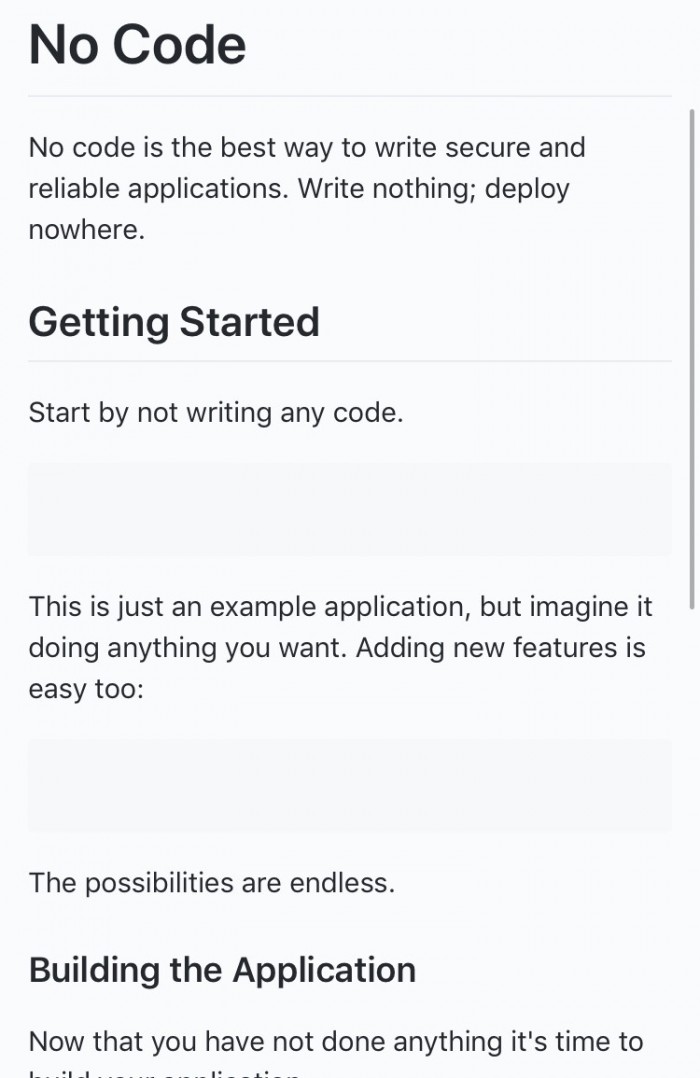Click the words "Write nothing; deploy"
This screenshot has height=1078, width=700.
coord(433,189)
